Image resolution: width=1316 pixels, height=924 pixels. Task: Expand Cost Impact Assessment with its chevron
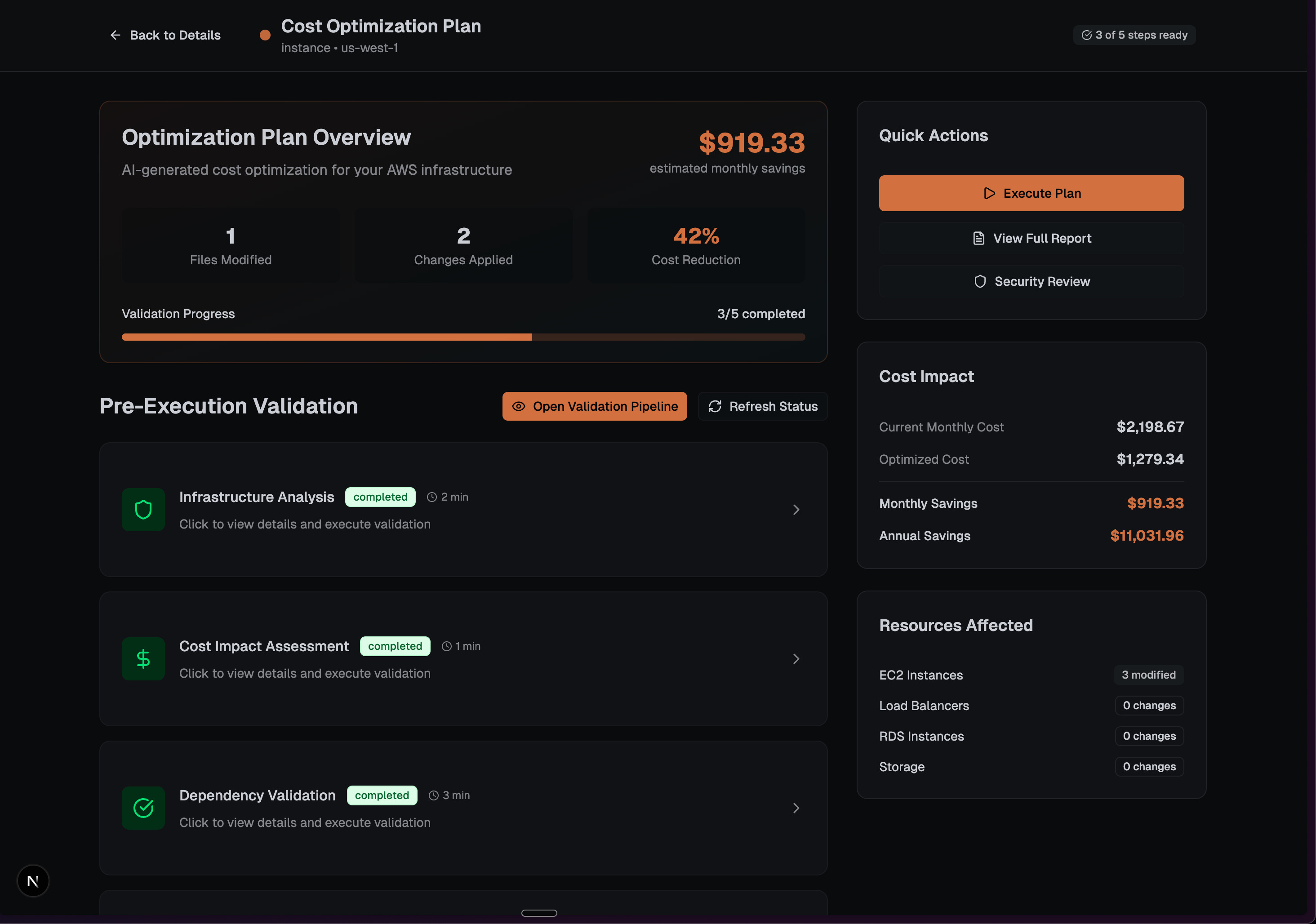click(x=796, y=658)
